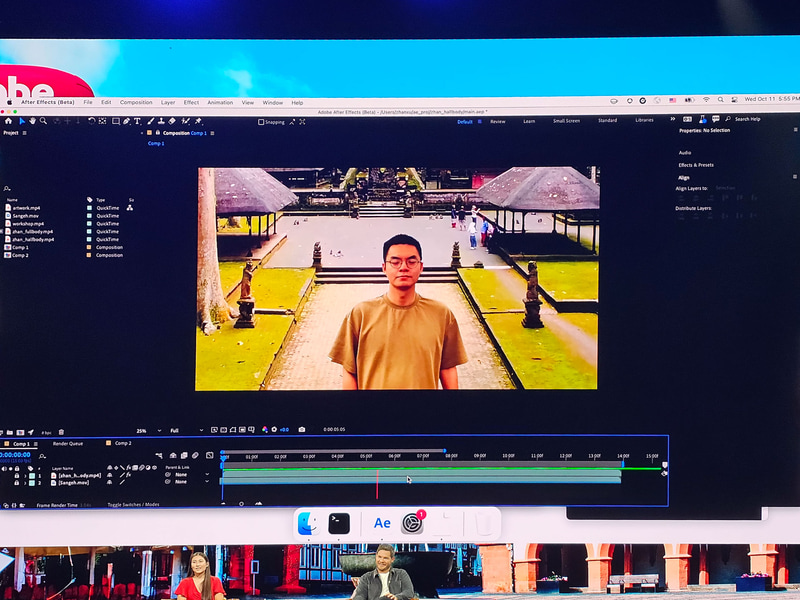Select the Rotation tool
This screenshot has height=600, width=800.
tap(93, 122)
